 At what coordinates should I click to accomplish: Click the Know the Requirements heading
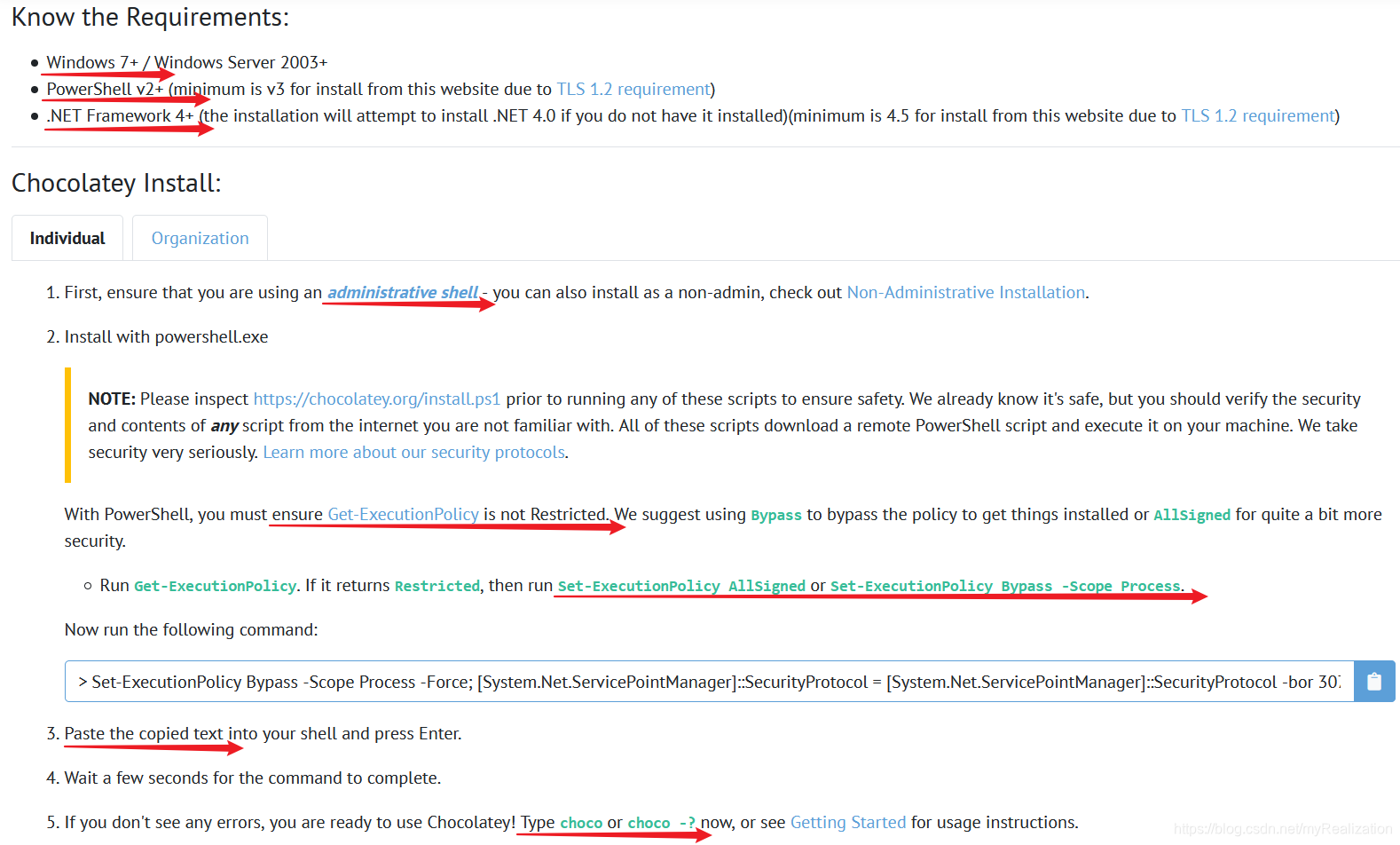[150, 17]
